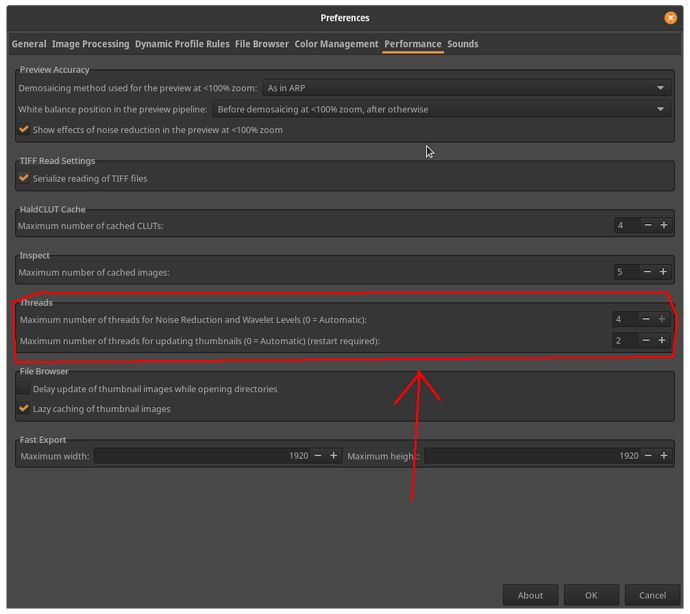
Task: Increase maximum number of cached CLUTs
Action: [x=663, y=226]
